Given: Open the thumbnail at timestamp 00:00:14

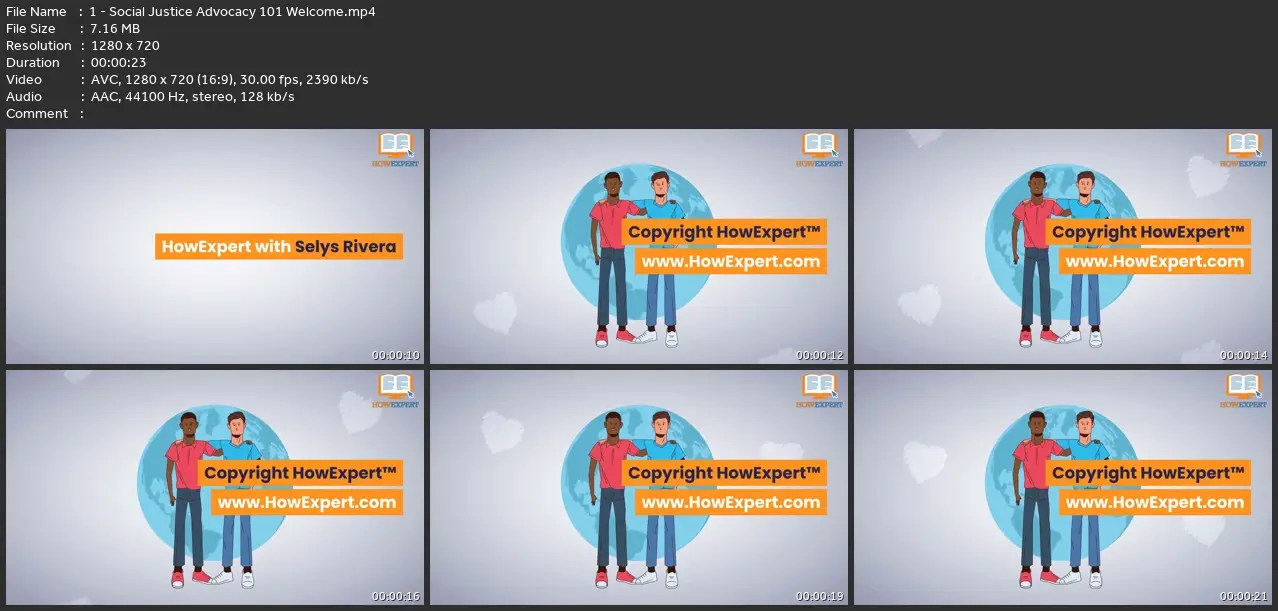Looking at the screenshot, I should 1063,246.
